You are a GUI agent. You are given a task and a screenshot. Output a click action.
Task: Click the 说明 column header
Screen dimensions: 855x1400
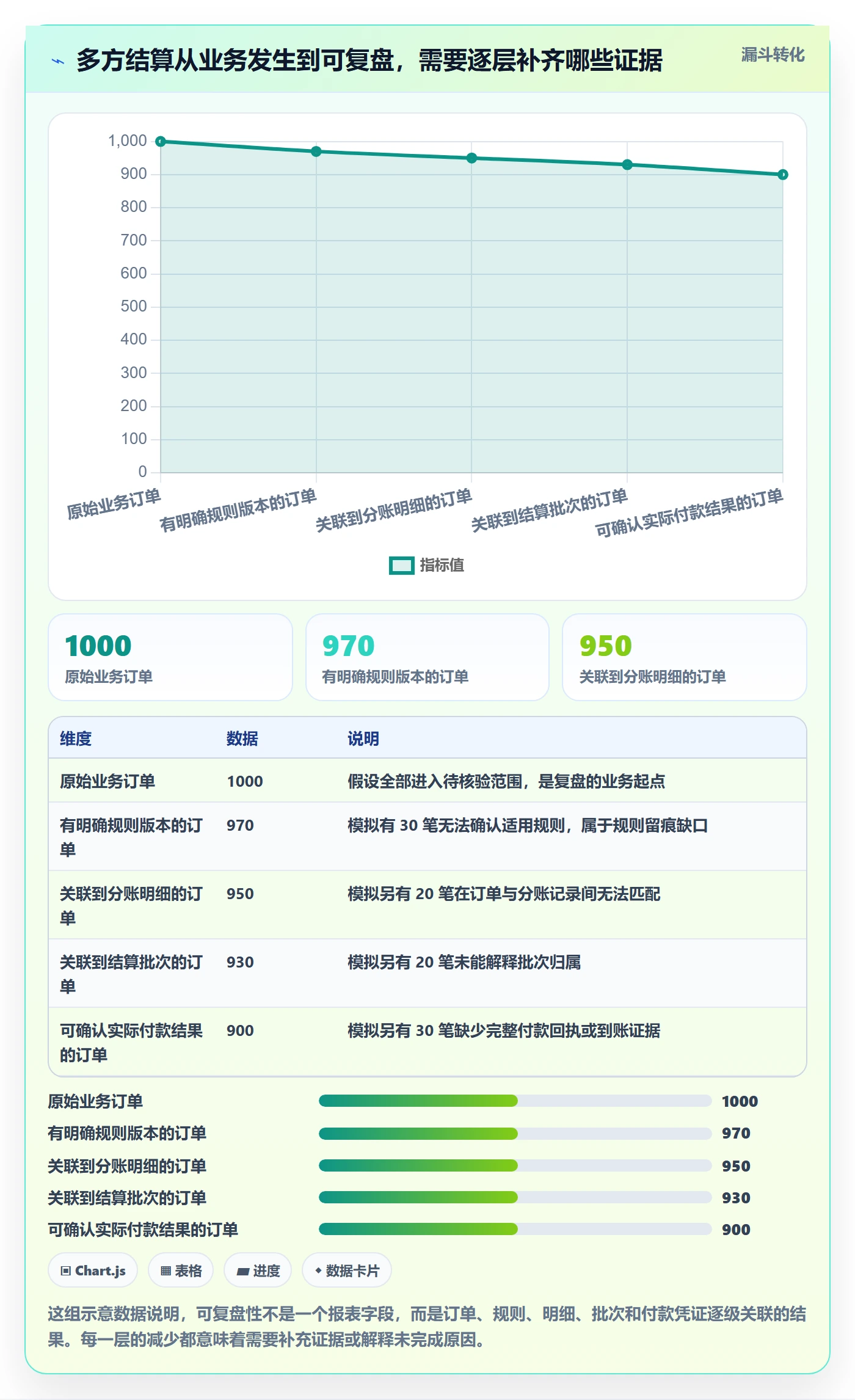[363, 739]
